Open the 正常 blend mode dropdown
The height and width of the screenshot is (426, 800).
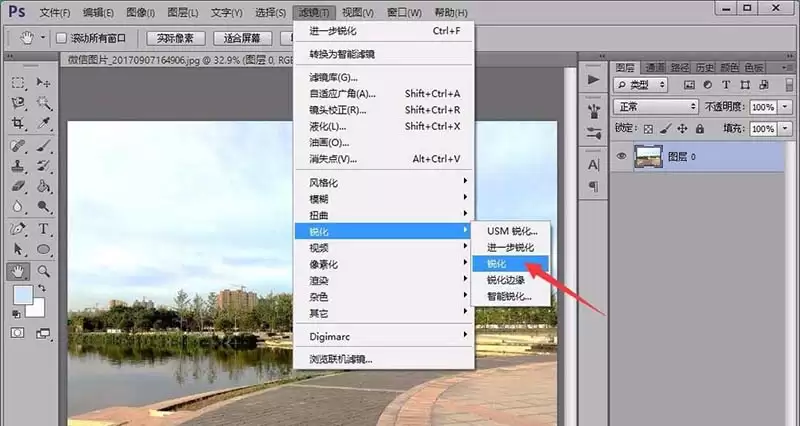tap(656, 107)
